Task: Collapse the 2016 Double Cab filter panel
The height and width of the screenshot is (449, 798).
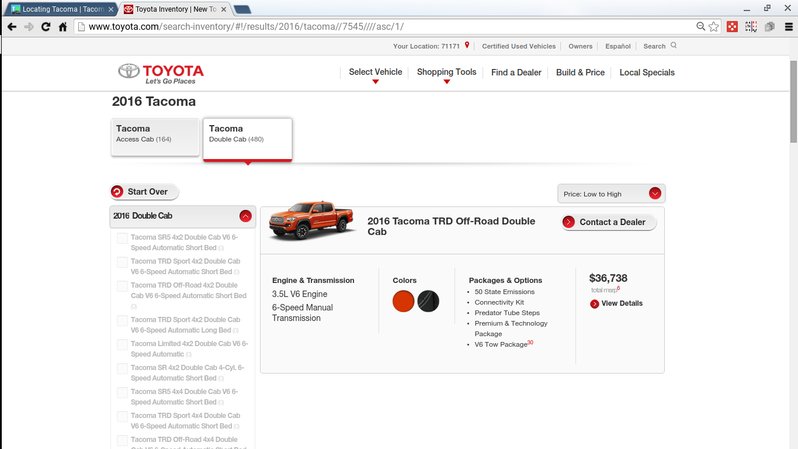Action: tap(245, 216)
